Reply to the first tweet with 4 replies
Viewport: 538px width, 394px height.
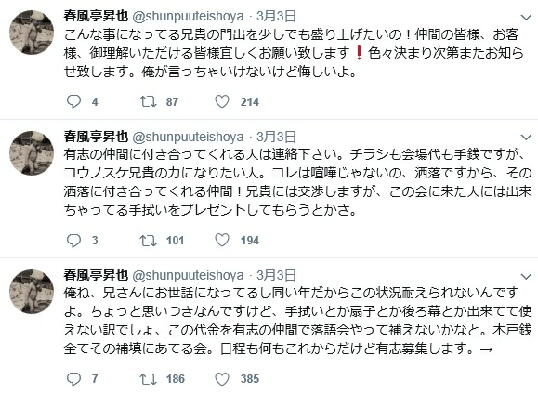coord(73,102)
